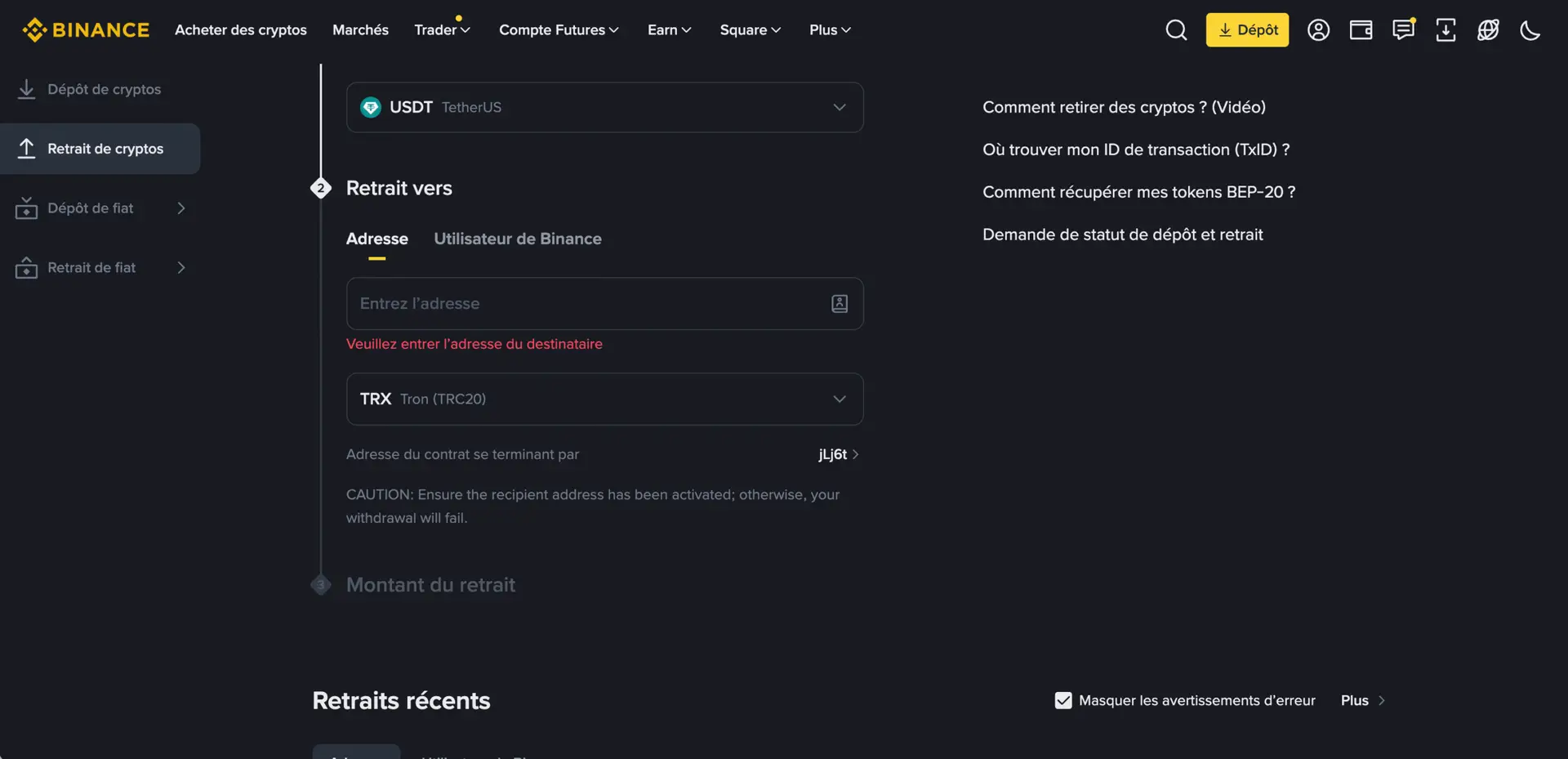Click the Binance logo

click(86, 30)
